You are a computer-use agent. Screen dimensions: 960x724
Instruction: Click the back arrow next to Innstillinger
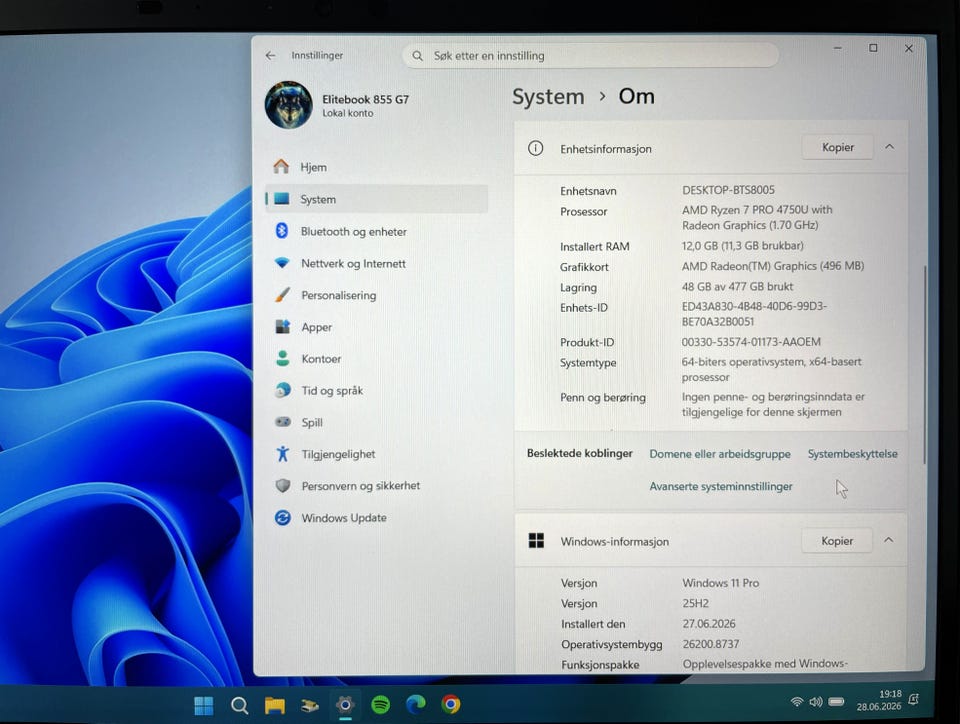pyautogui.click(x=271, y=56)
